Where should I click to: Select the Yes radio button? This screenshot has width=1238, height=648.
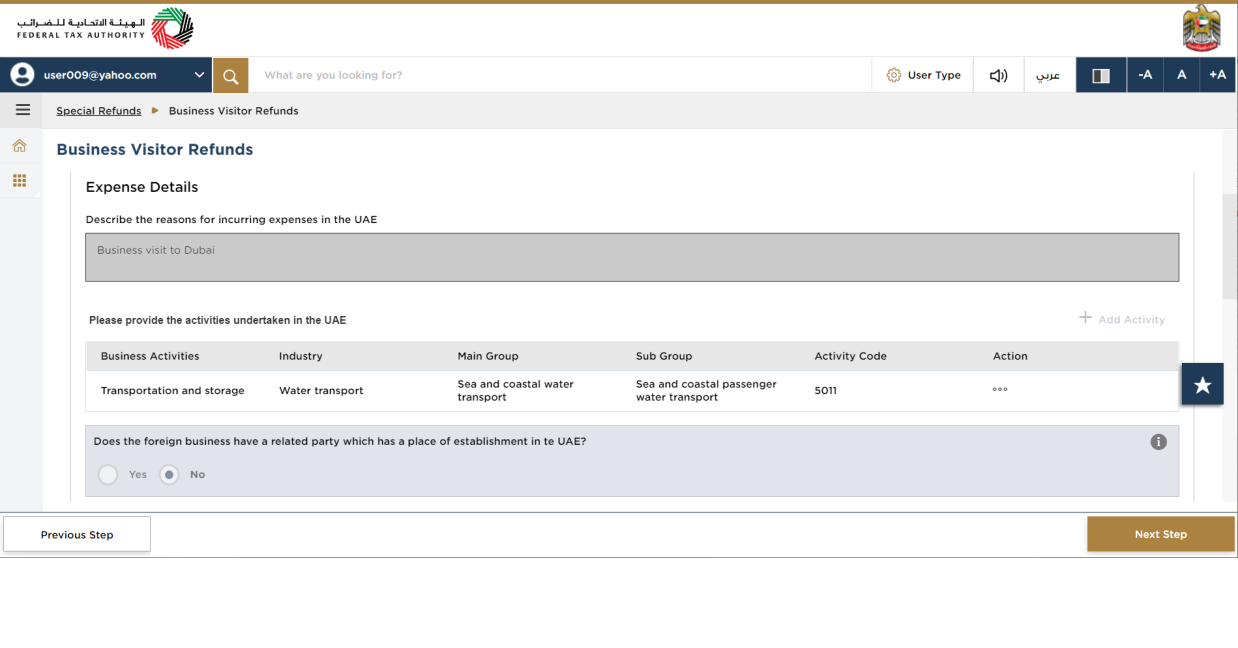pos(108,474)
